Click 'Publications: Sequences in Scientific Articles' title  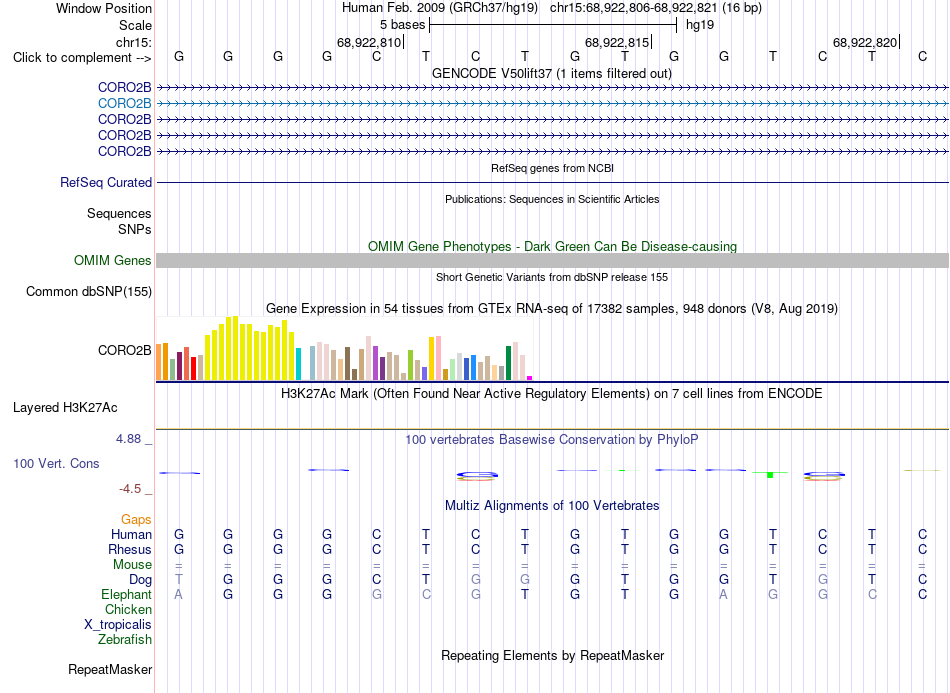pos(552,199)
